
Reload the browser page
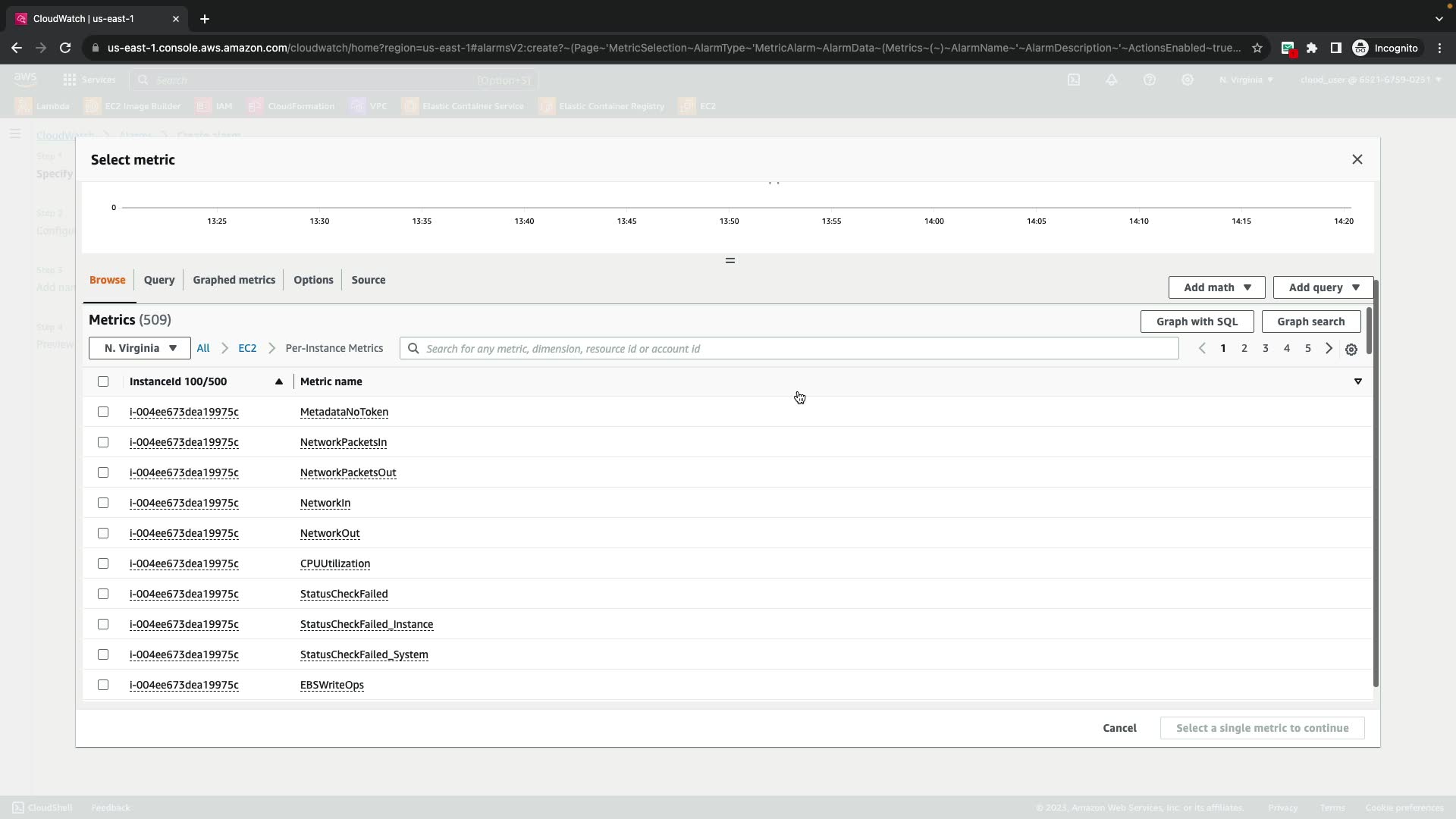click(x=65, y=48)
